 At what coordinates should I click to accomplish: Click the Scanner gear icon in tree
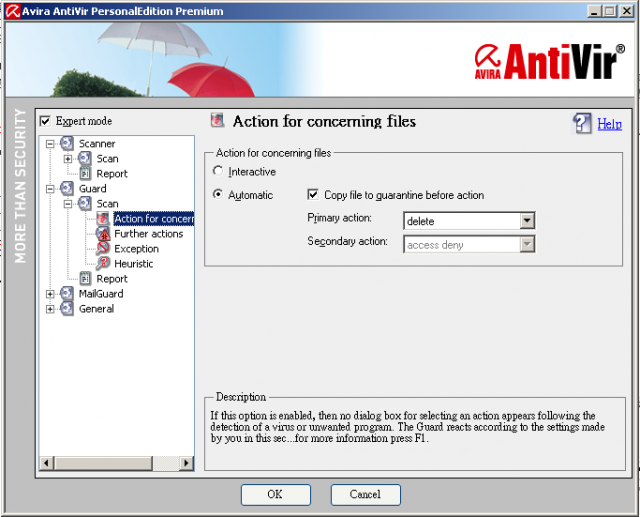pyautogui.click(x=67, y=143)
